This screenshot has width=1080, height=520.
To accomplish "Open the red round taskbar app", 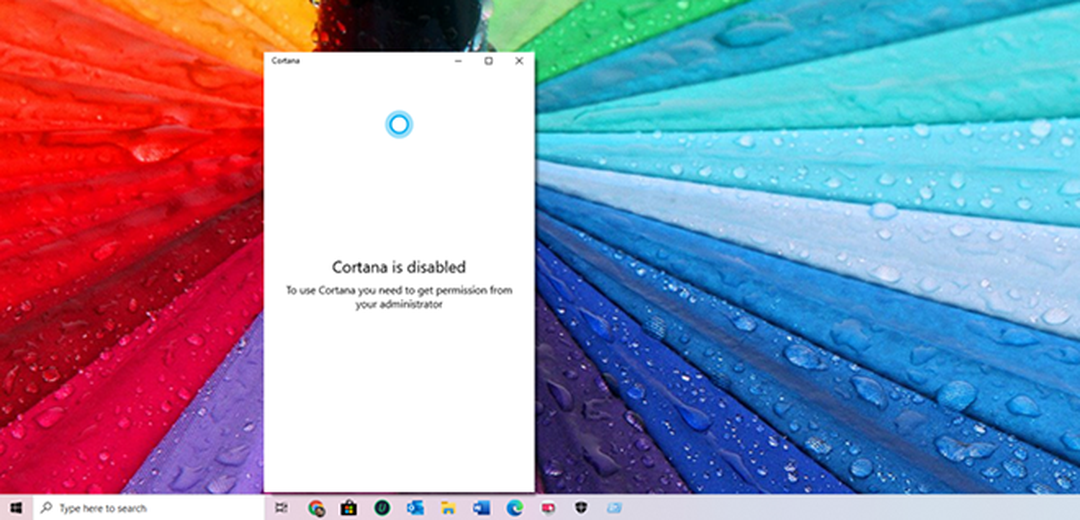I will 548,508.
